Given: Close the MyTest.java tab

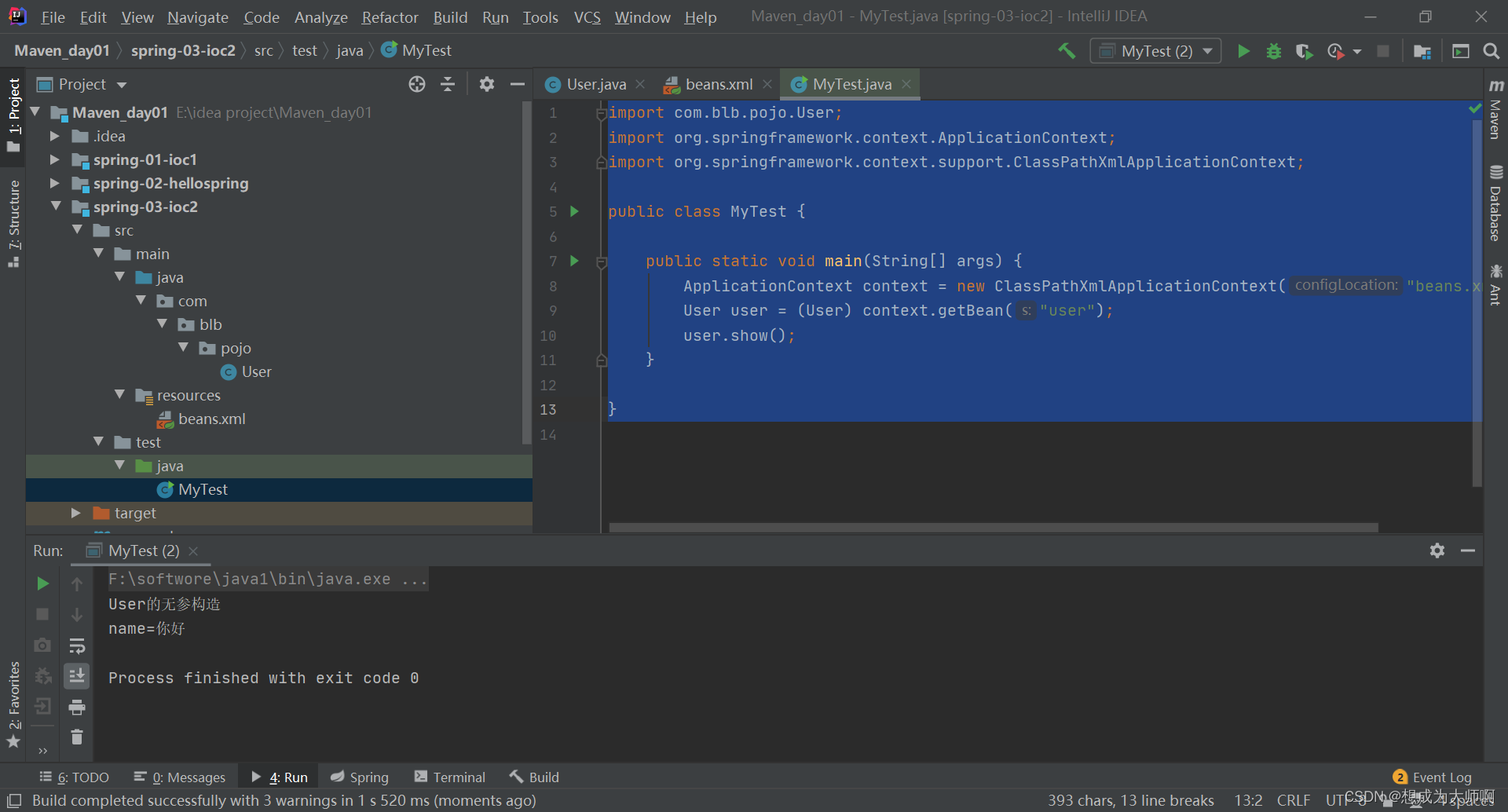Looking at the screenshot, I should pos(906,84).
